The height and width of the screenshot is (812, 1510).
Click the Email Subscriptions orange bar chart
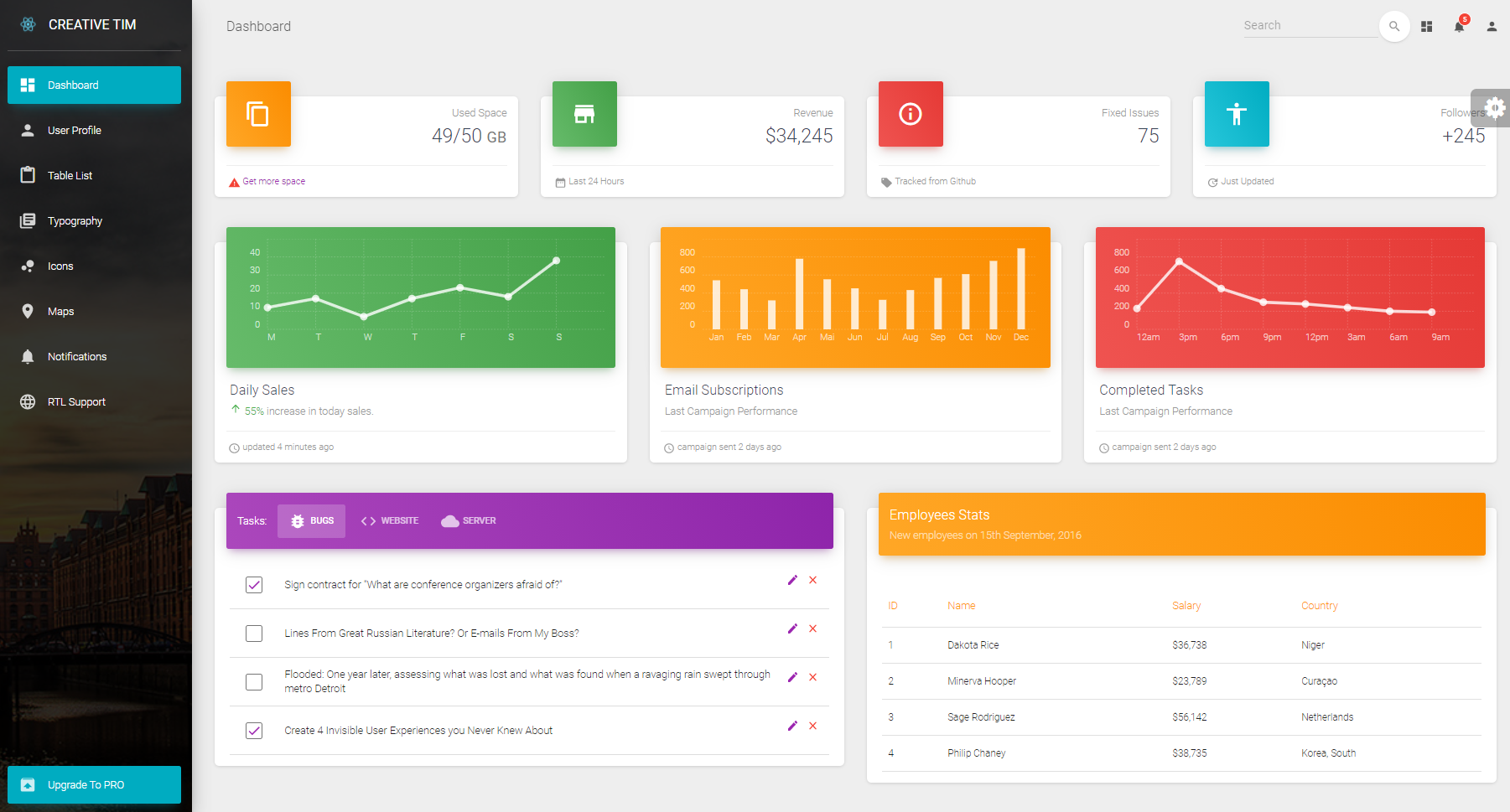tap(855, 297)
